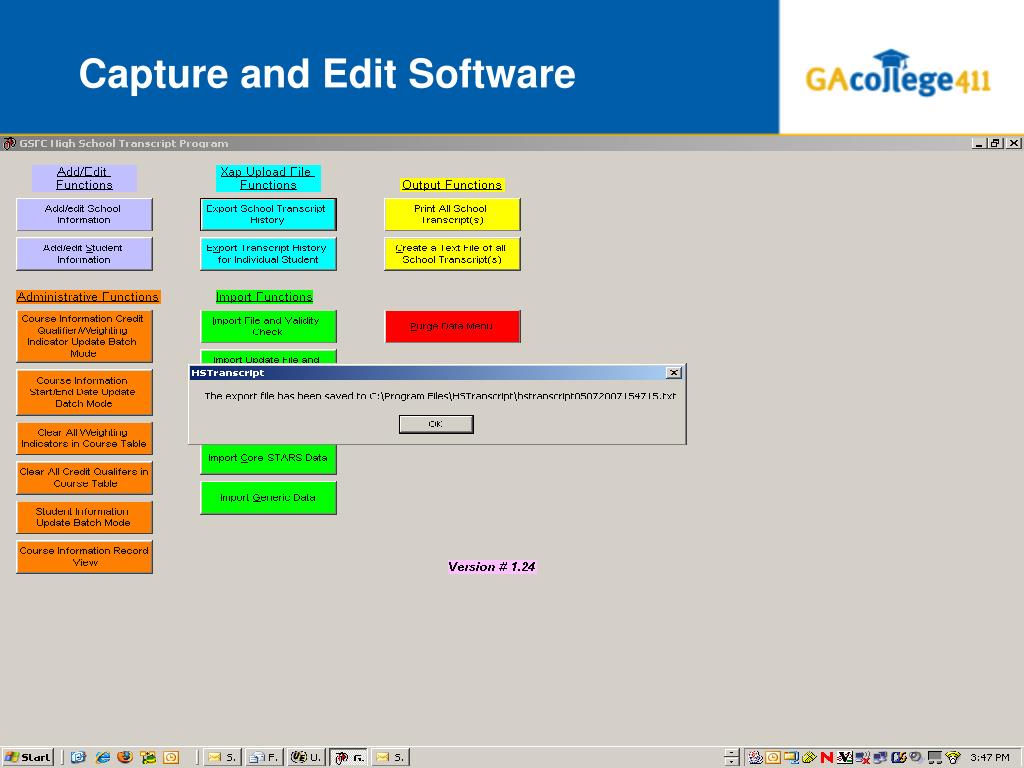This screenshot has height=768, width=1024.
Task: Open Course Information Record View
Action: 84,556
